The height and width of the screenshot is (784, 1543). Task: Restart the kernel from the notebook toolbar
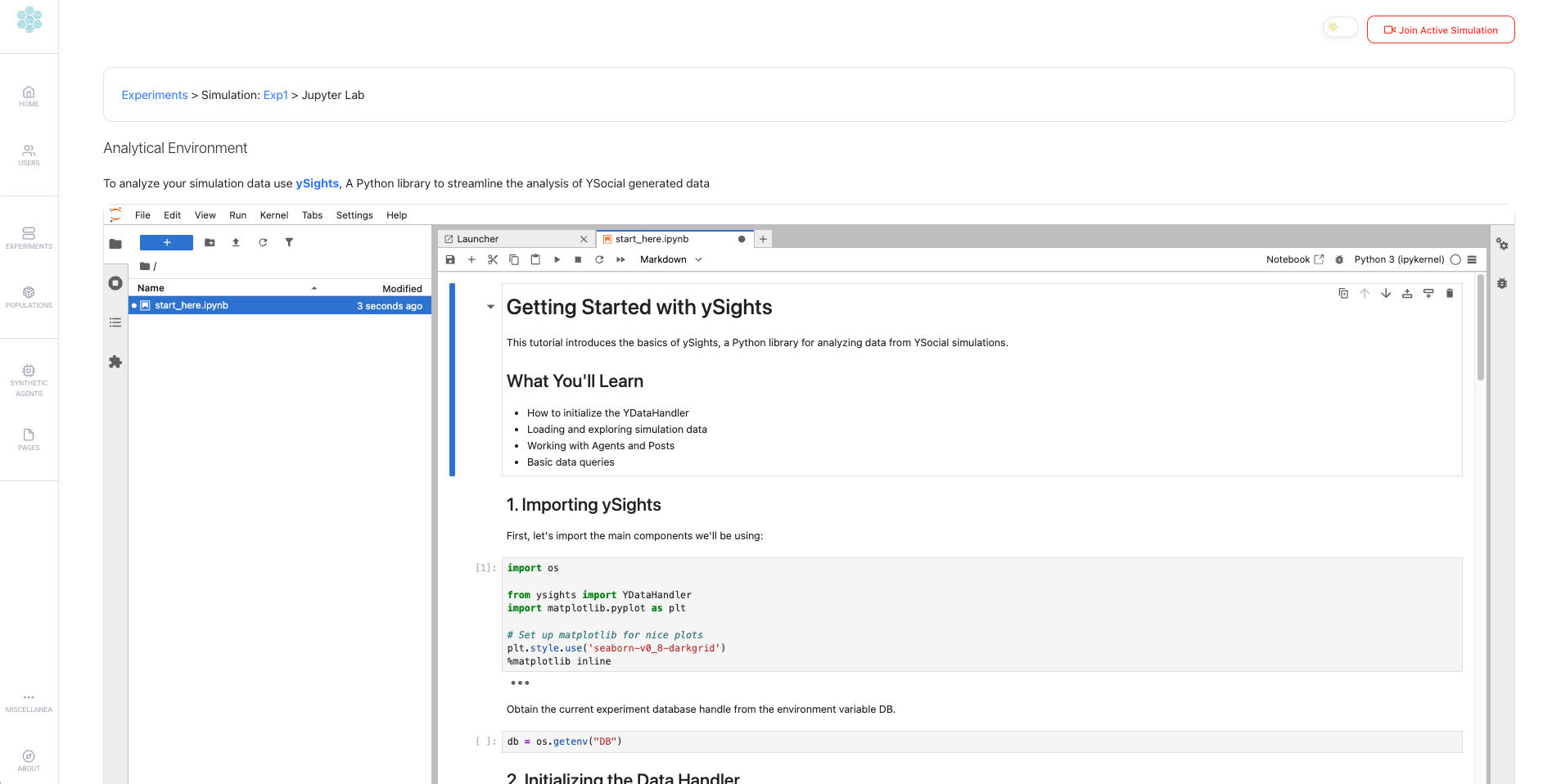pos(599,259)
